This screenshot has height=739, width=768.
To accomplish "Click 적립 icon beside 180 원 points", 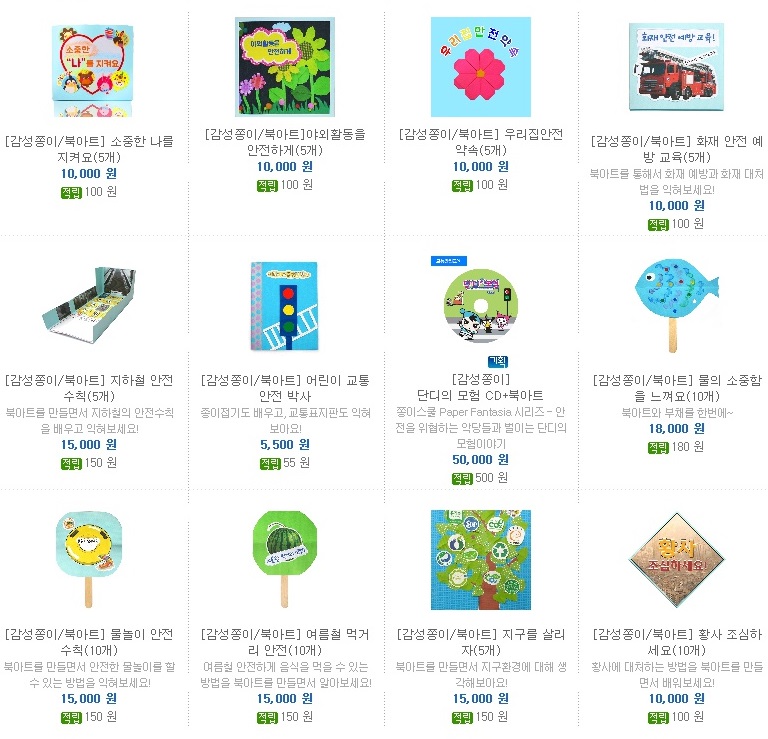I will click(658, 448).
